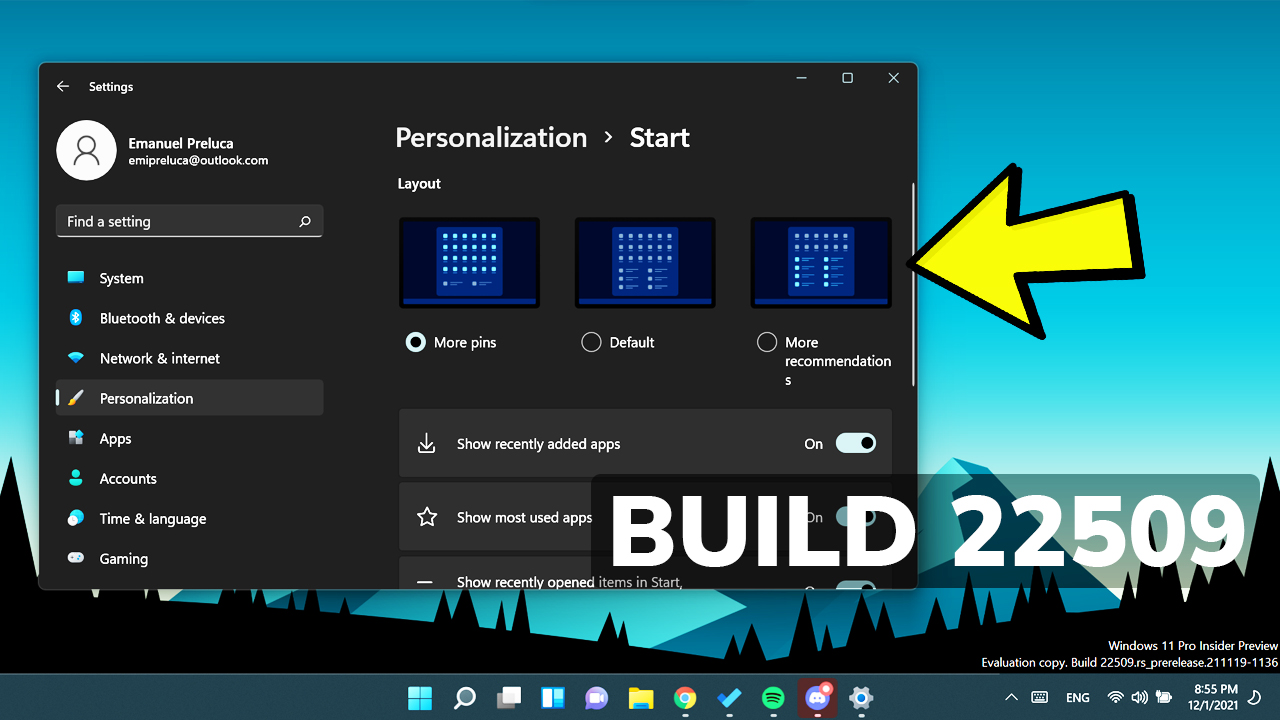Screen dimensions: 1280x720
Task: Launch Spotify from the taskbar
Action: tap(773, 697)
